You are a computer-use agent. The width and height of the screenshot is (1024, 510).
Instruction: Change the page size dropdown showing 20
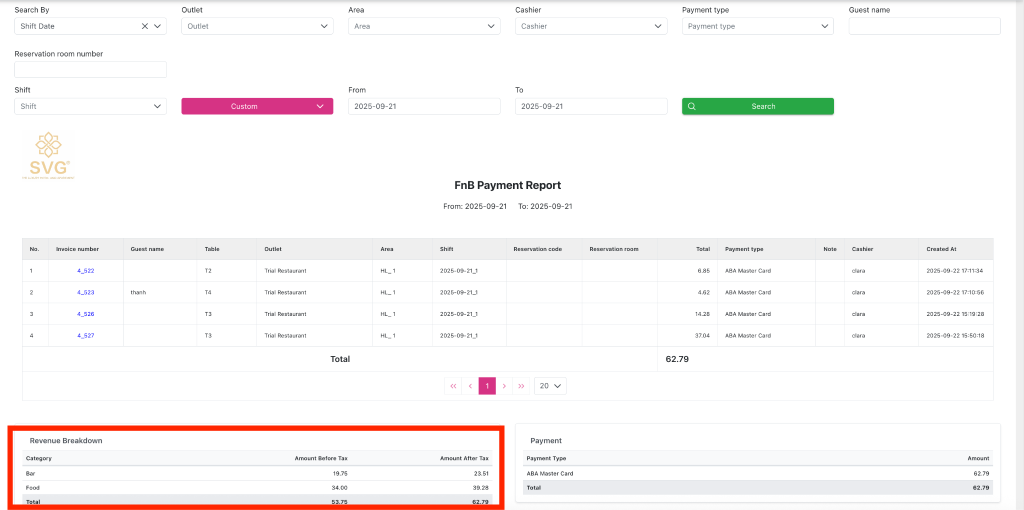(x=550, y=385)
